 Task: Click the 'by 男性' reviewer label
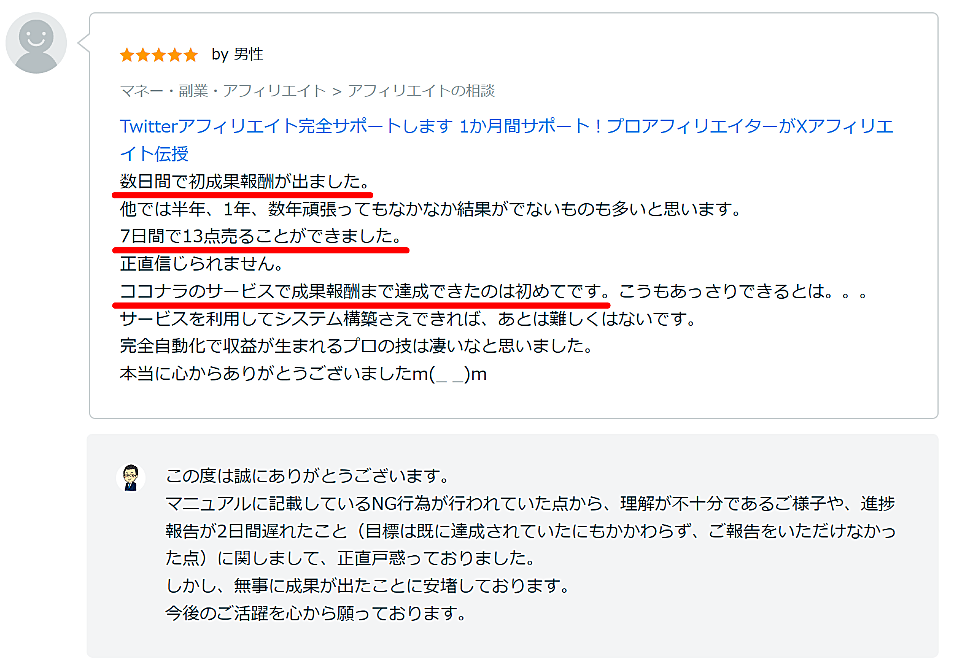(x=237, y=54)
